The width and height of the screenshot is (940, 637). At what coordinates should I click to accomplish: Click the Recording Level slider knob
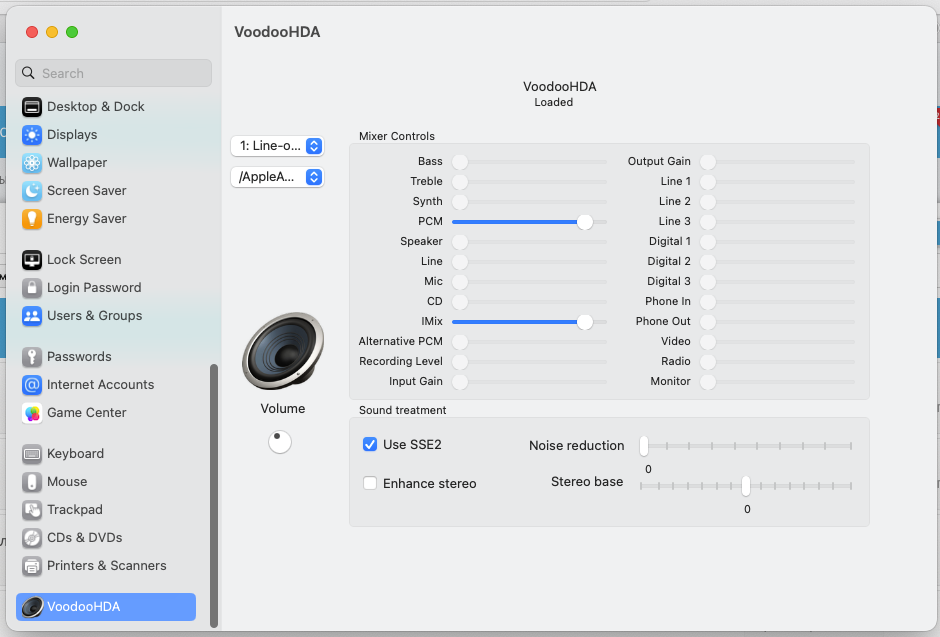tap(460, 362)
